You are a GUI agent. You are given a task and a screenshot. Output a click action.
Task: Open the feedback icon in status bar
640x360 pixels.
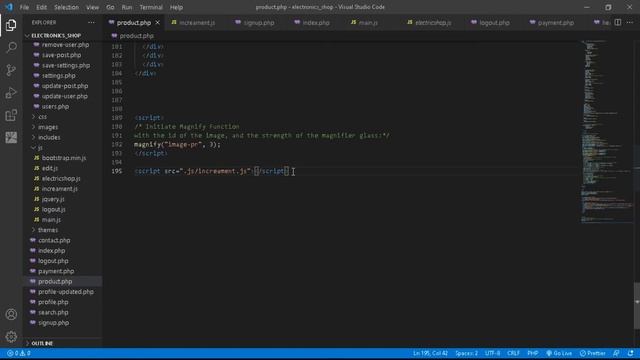click(x=616, y=353)
